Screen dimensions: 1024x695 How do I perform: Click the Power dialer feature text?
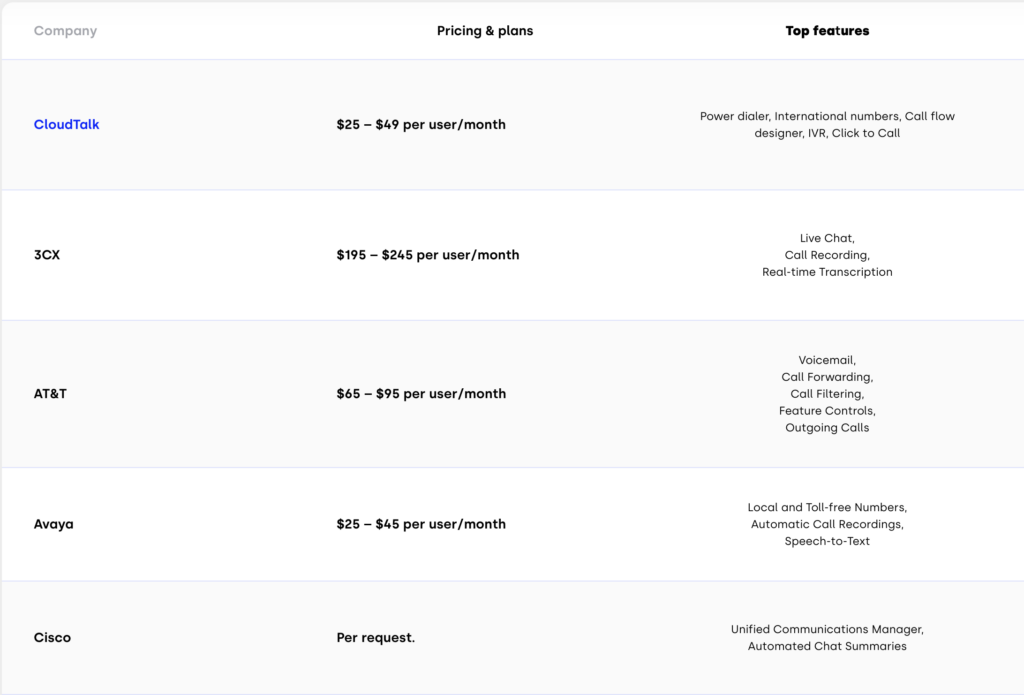click(x=734, y=116)
